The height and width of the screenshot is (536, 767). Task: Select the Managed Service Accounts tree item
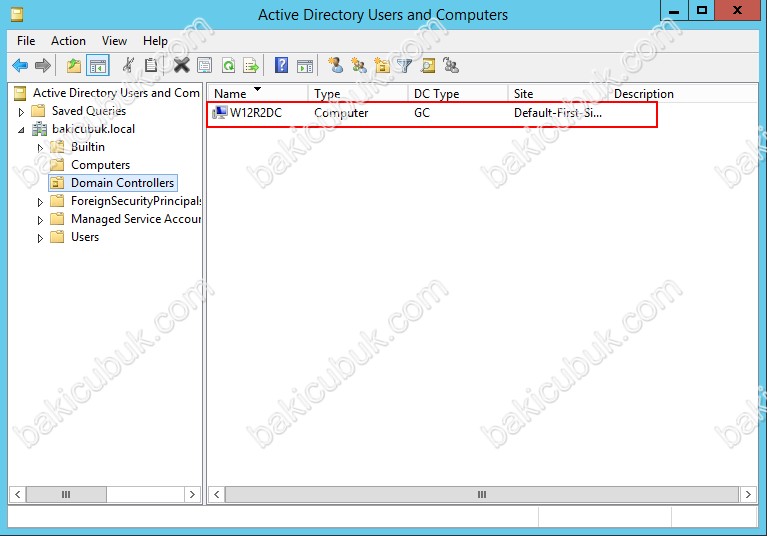[135, 219]
